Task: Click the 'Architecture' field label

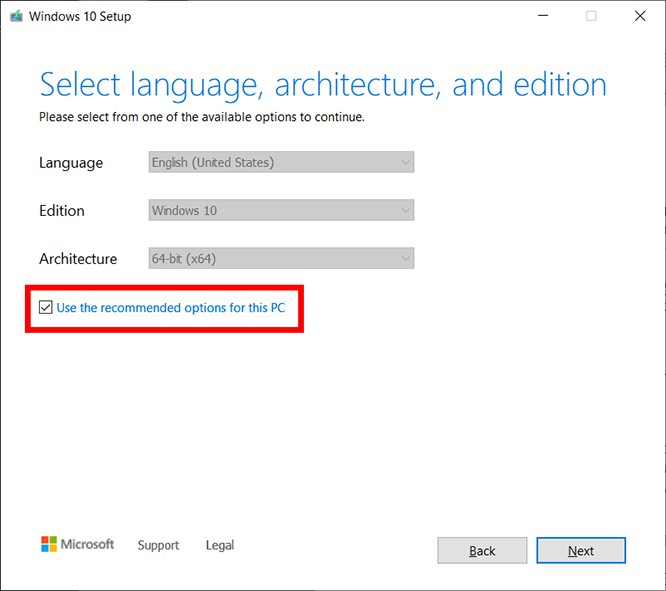Action: (x=78, y=259)
